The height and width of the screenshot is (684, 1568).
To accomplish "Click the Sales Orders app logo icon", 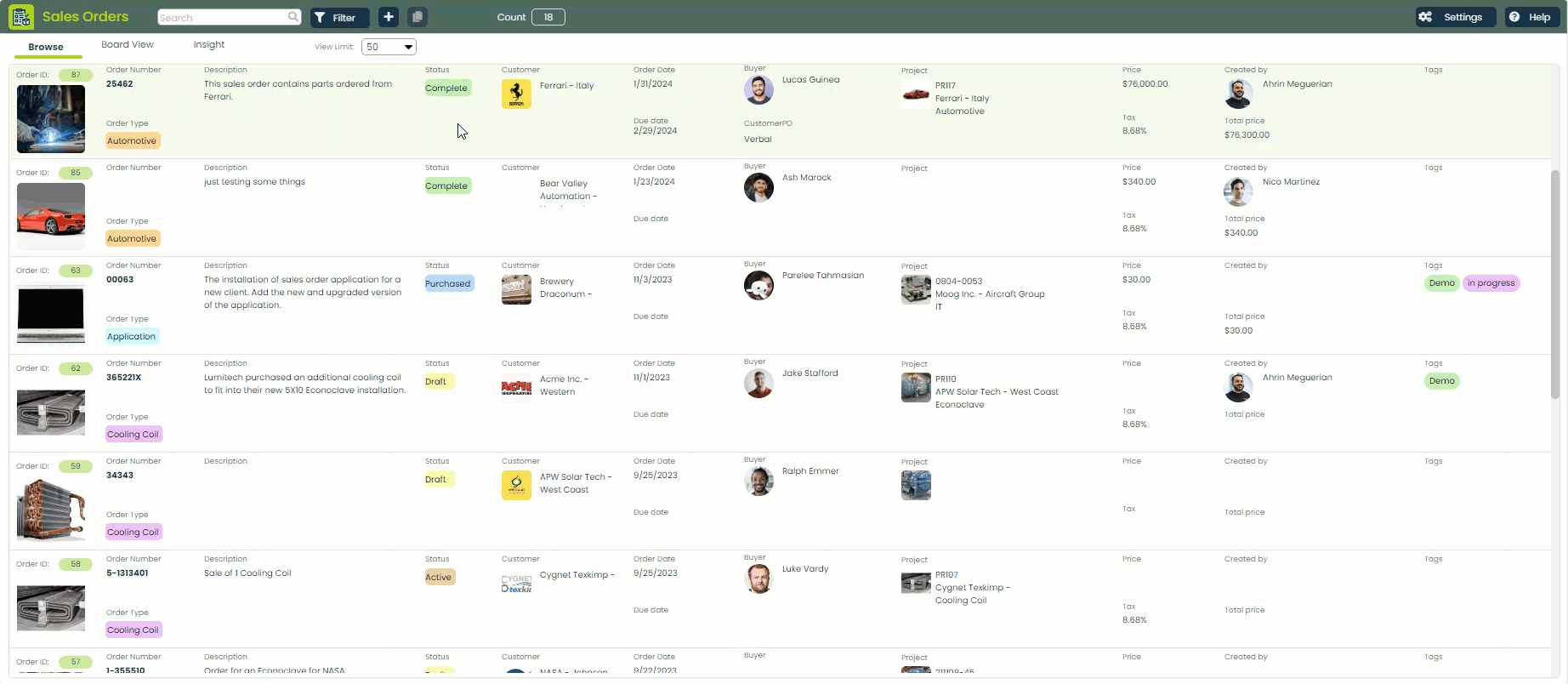I will click(21, 17).
